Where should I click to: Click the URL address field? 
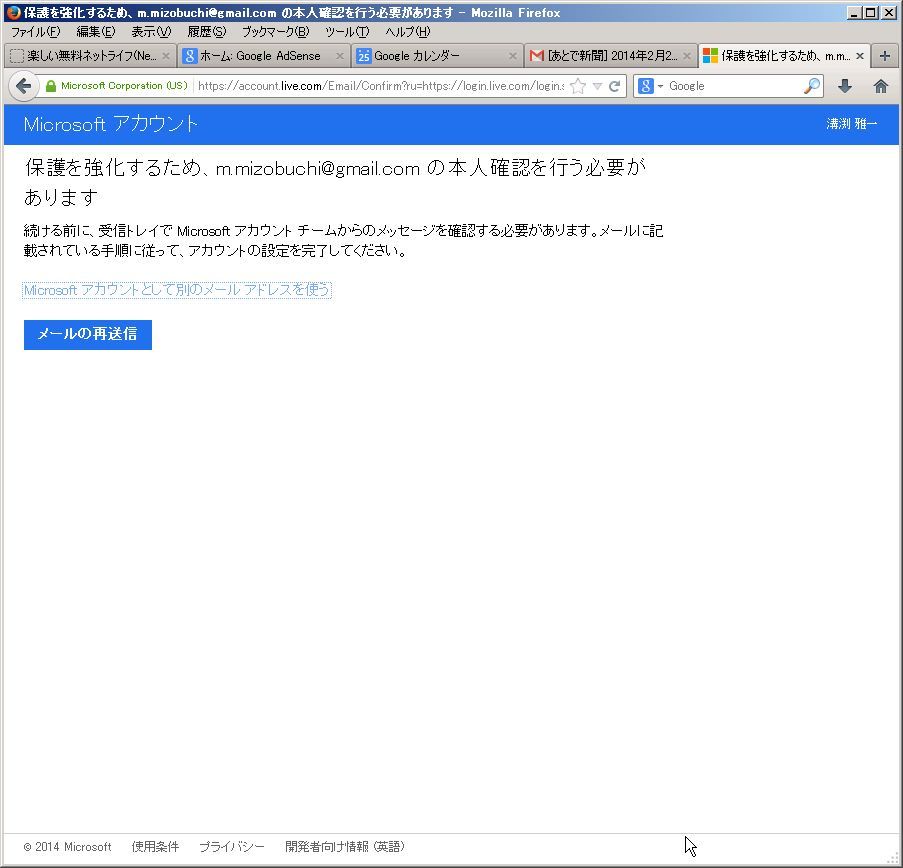pyautogui.click(x=380, y=86)
